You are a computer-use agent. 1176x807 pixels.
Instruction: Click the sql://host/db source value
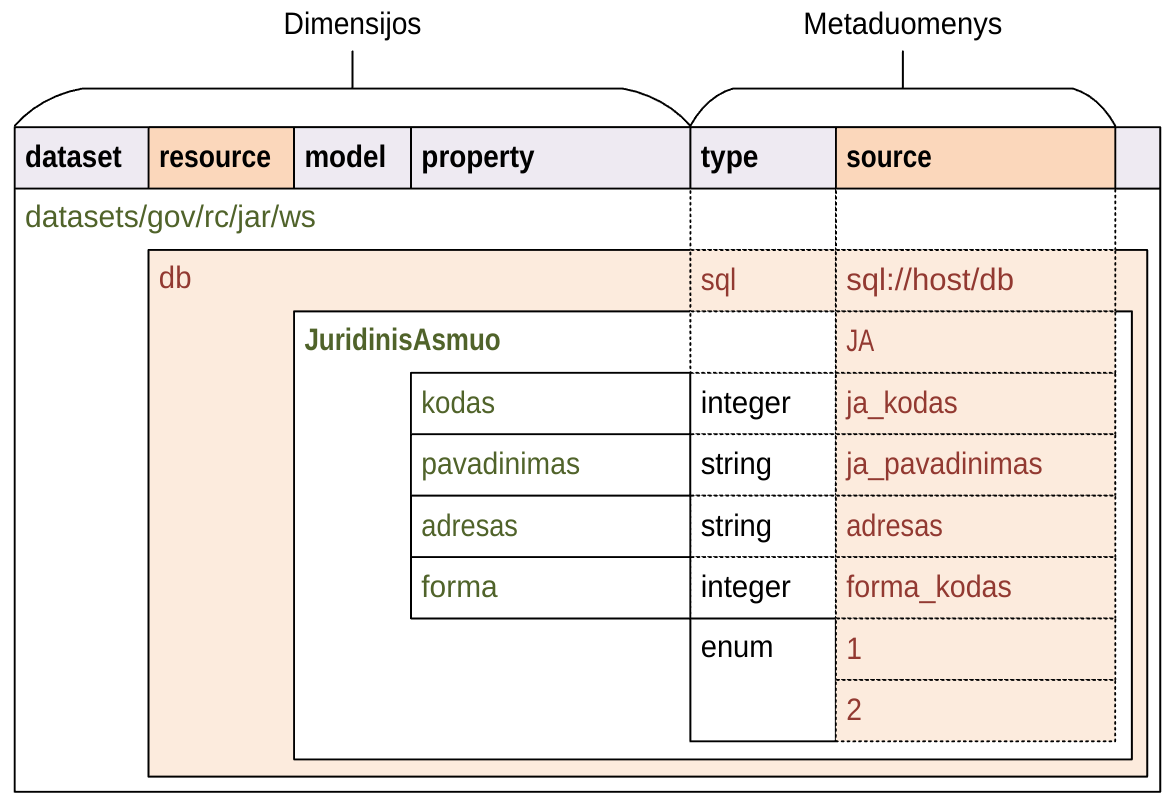point(930,280)
